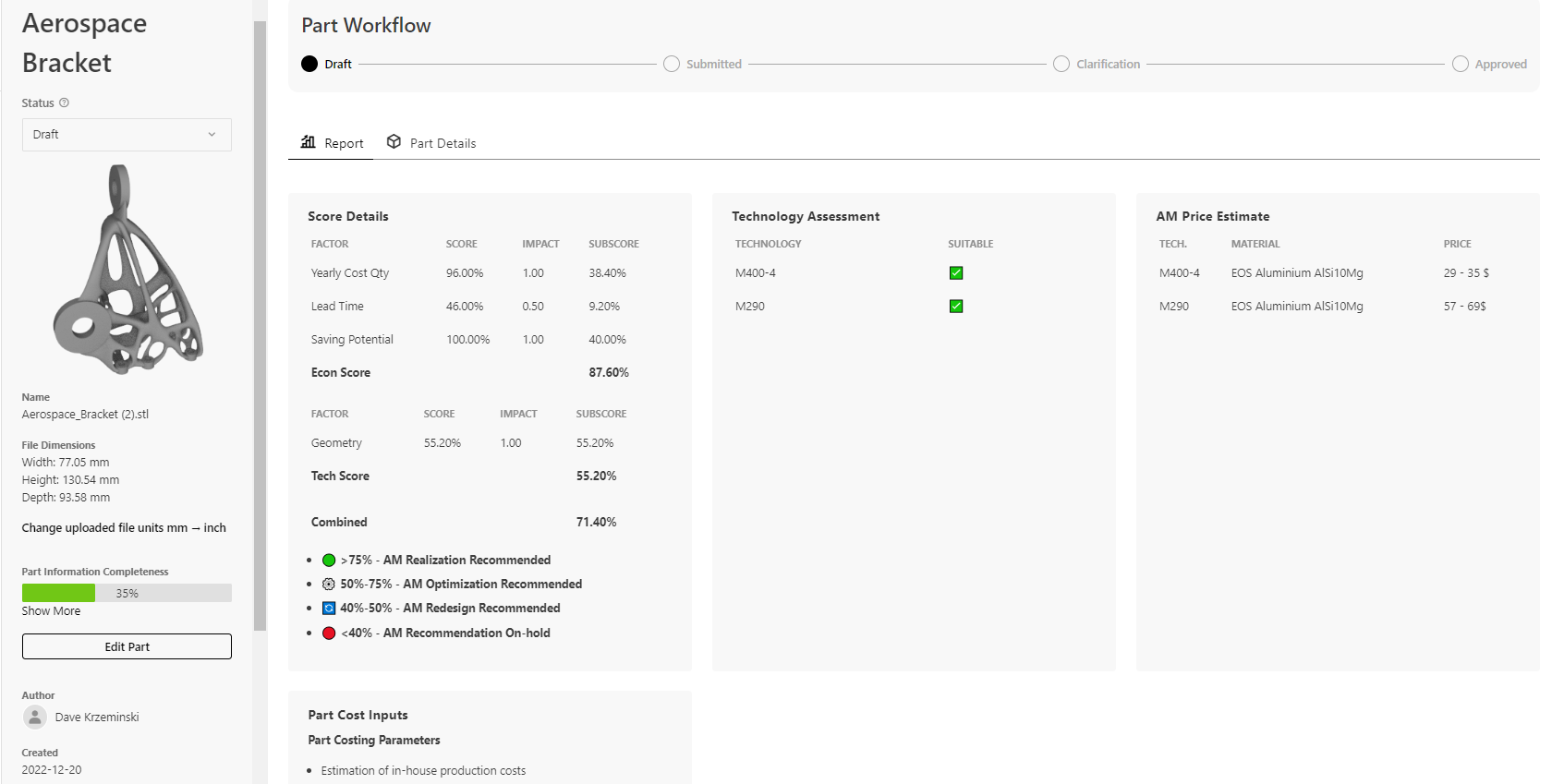Viewport: 1552px width, 784px height.
Task: Click Dave Krzeminski's avatar icon
Action: (35, 718)
